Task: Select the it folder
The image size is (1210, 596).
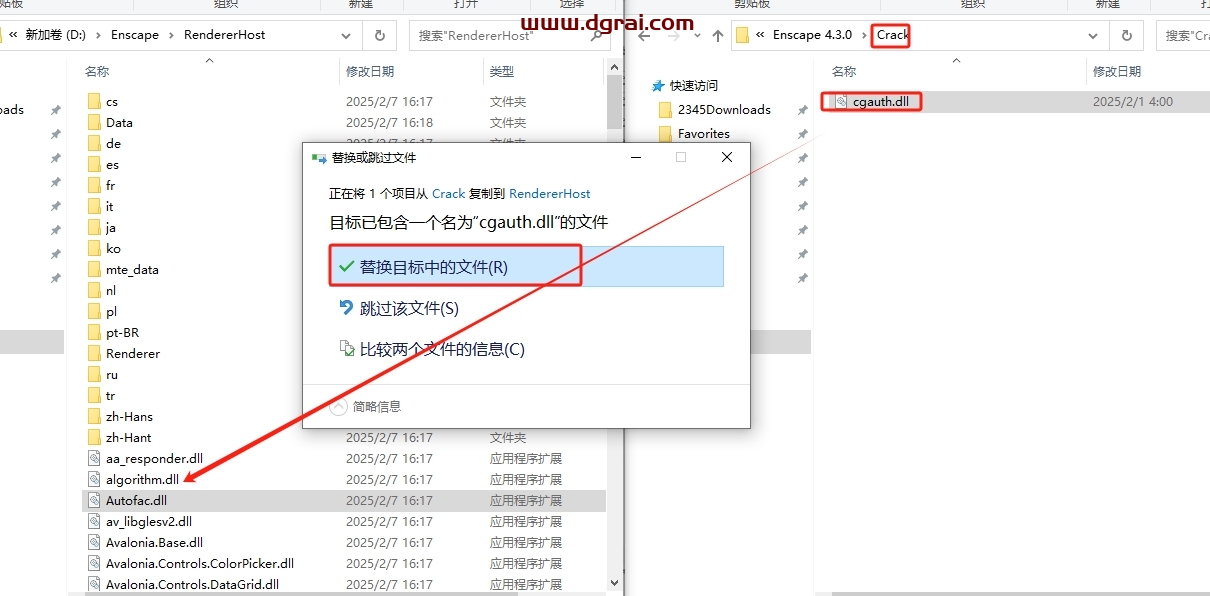Action: [x=109, y=206]
